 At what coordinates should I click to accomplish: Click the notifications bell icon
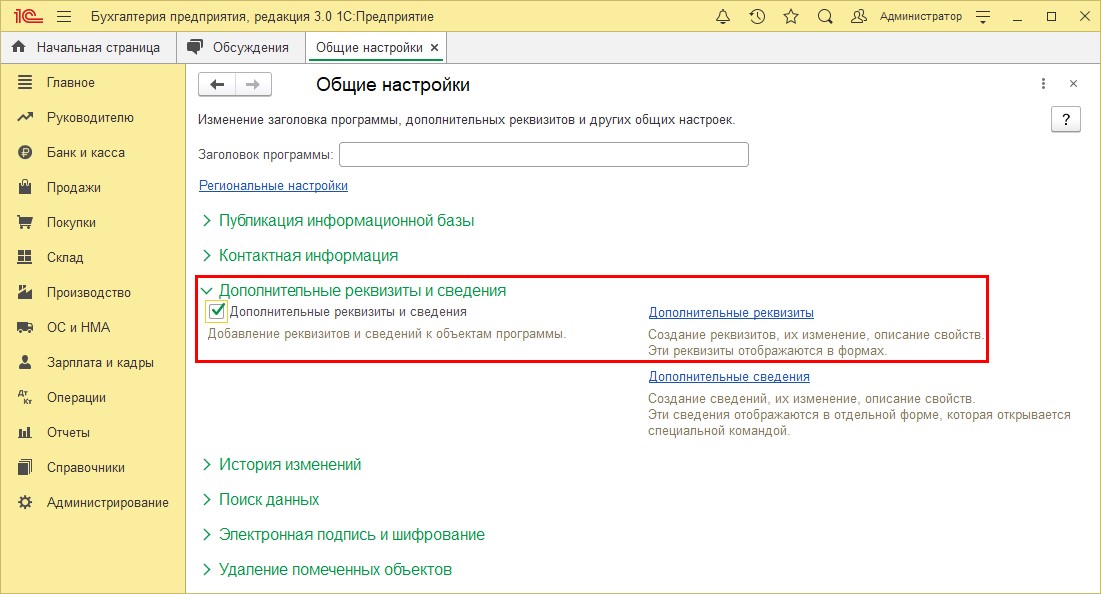723,17
